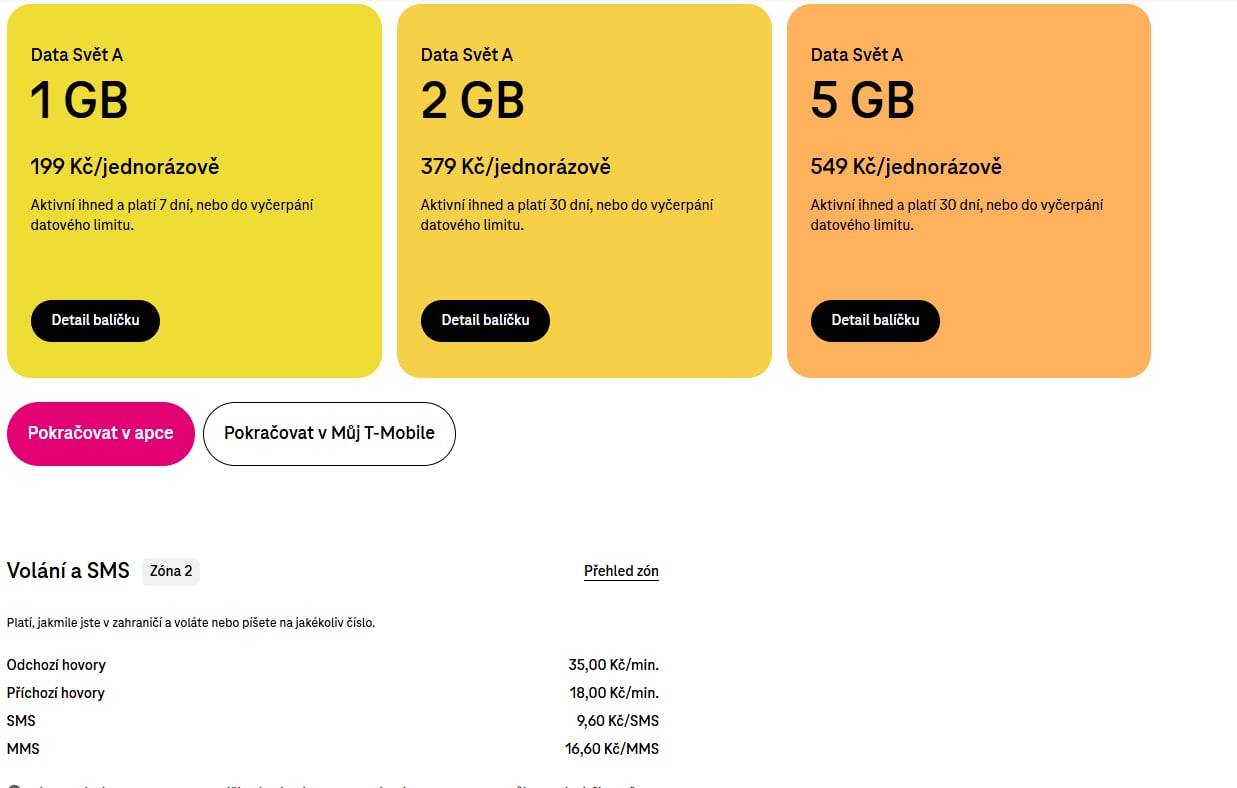Click the 16,60 Kč/MMS price value
1237x788 pixels.
point(612,749)
